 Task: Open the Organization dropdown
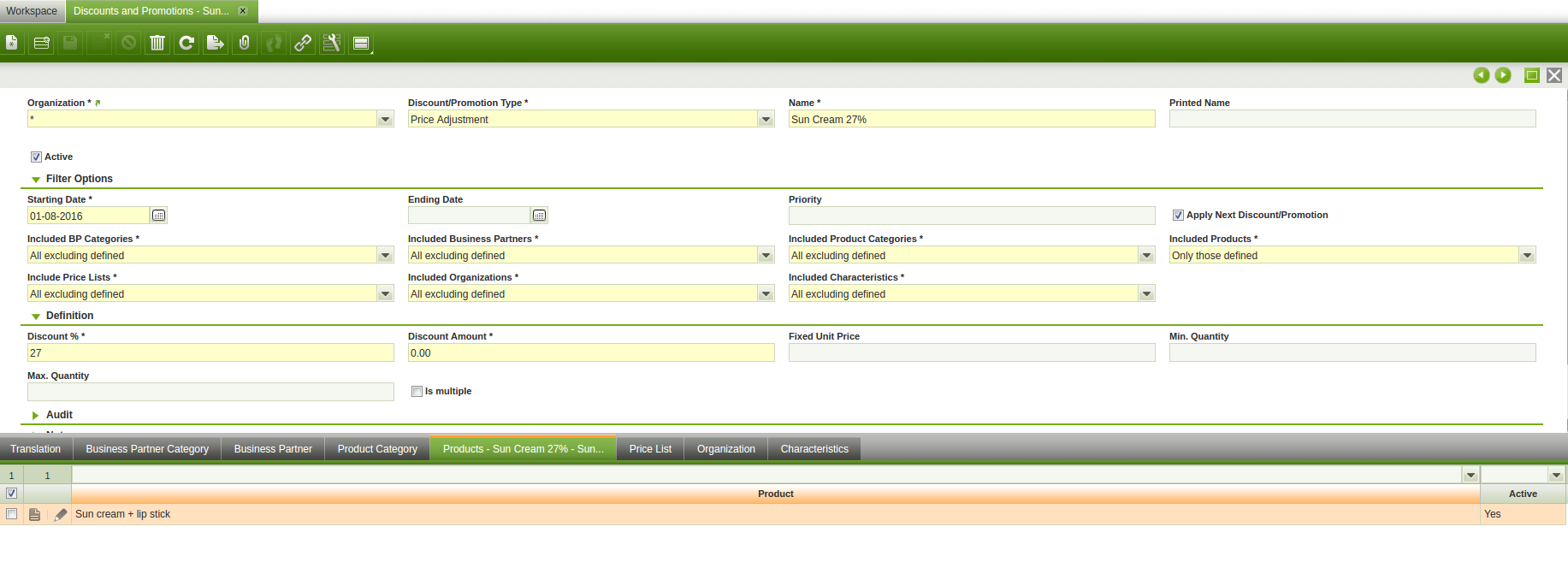(x=386, y=119)
